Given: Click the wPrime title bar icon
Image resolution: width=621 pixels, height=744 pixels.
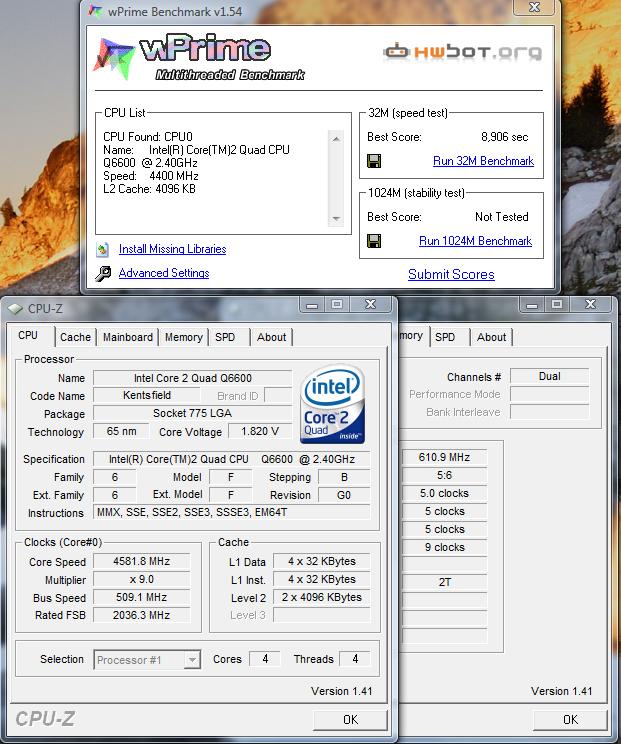Looking at the screenshot, I should [95, 11].
